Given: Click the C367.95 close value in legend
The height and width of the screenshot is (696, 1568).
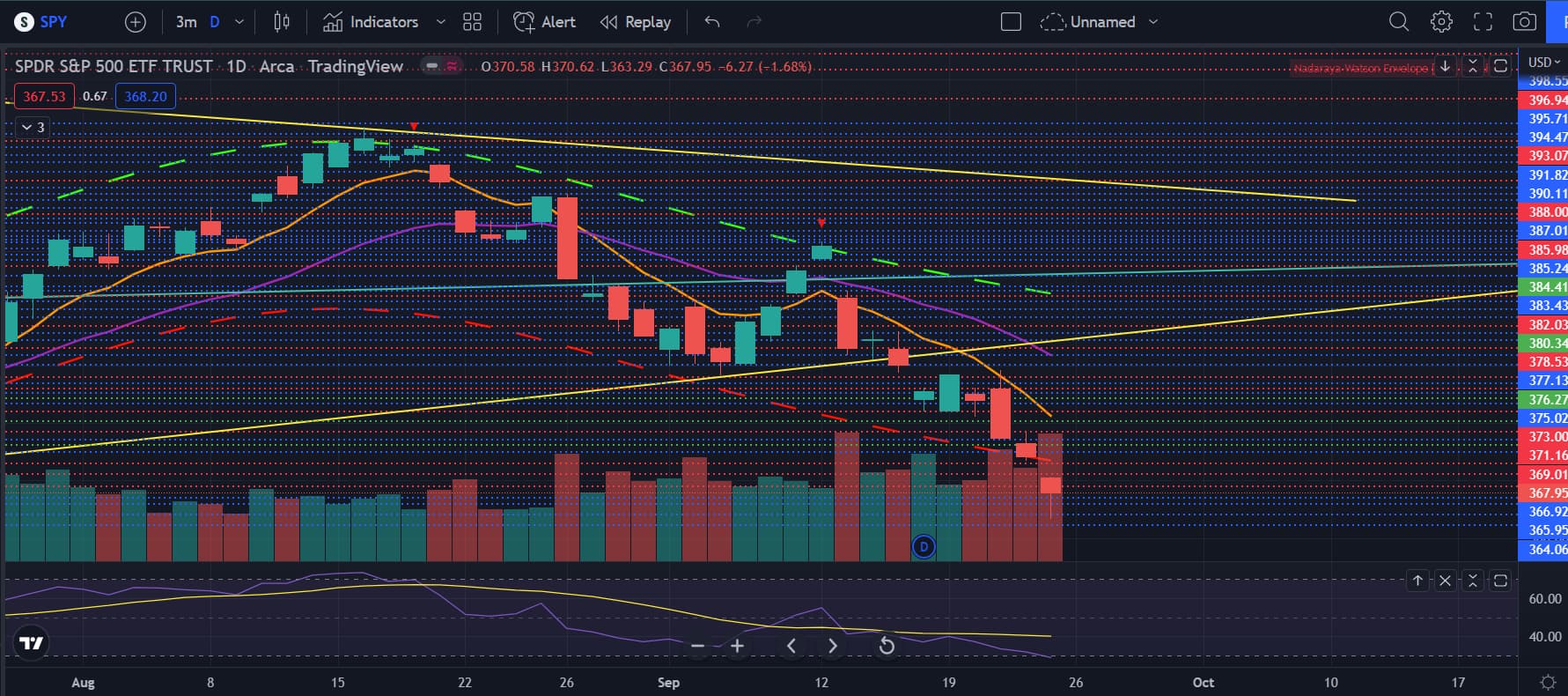Looking at the screenshot, I should point(686,66).
